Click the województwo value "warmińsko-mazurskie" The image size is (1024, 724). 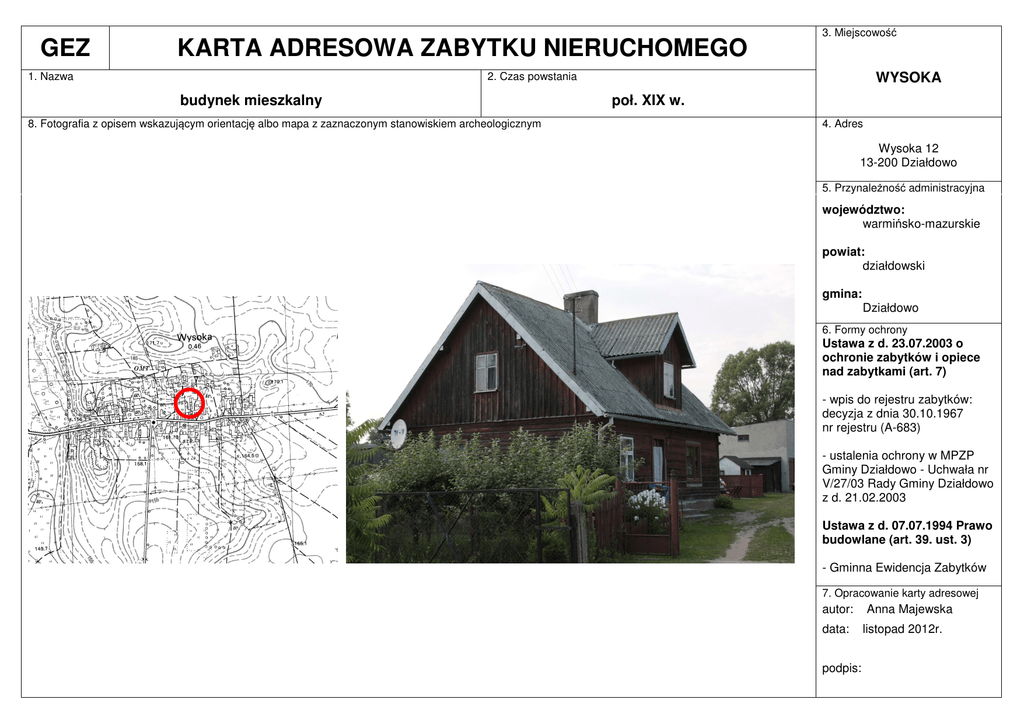[x=921, y=224]
